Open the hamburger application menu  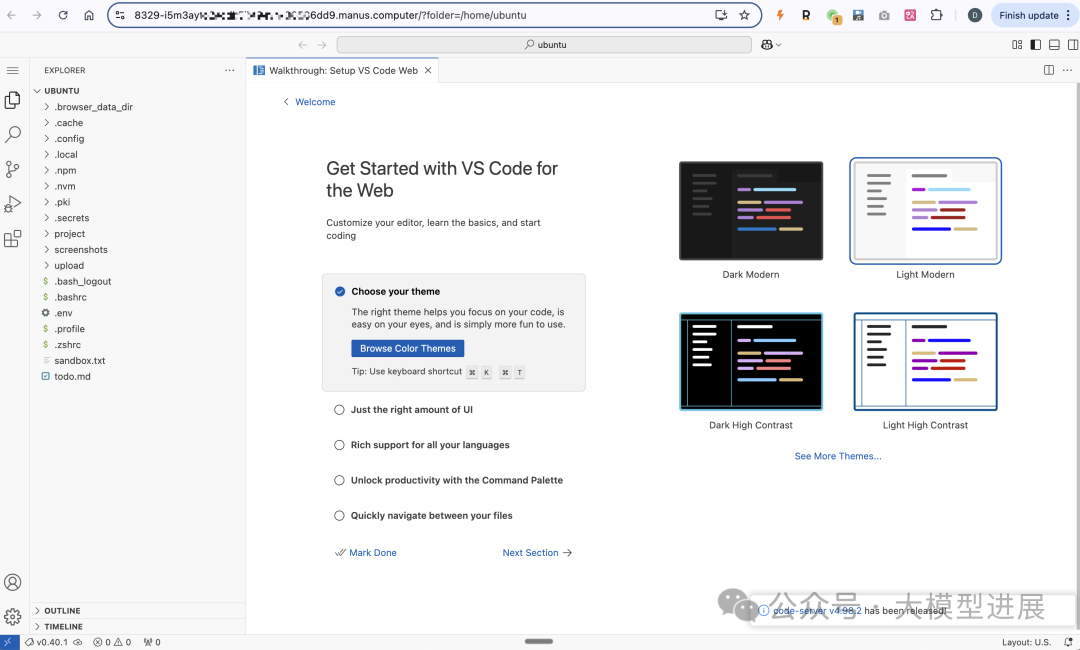tap(12, 70)
